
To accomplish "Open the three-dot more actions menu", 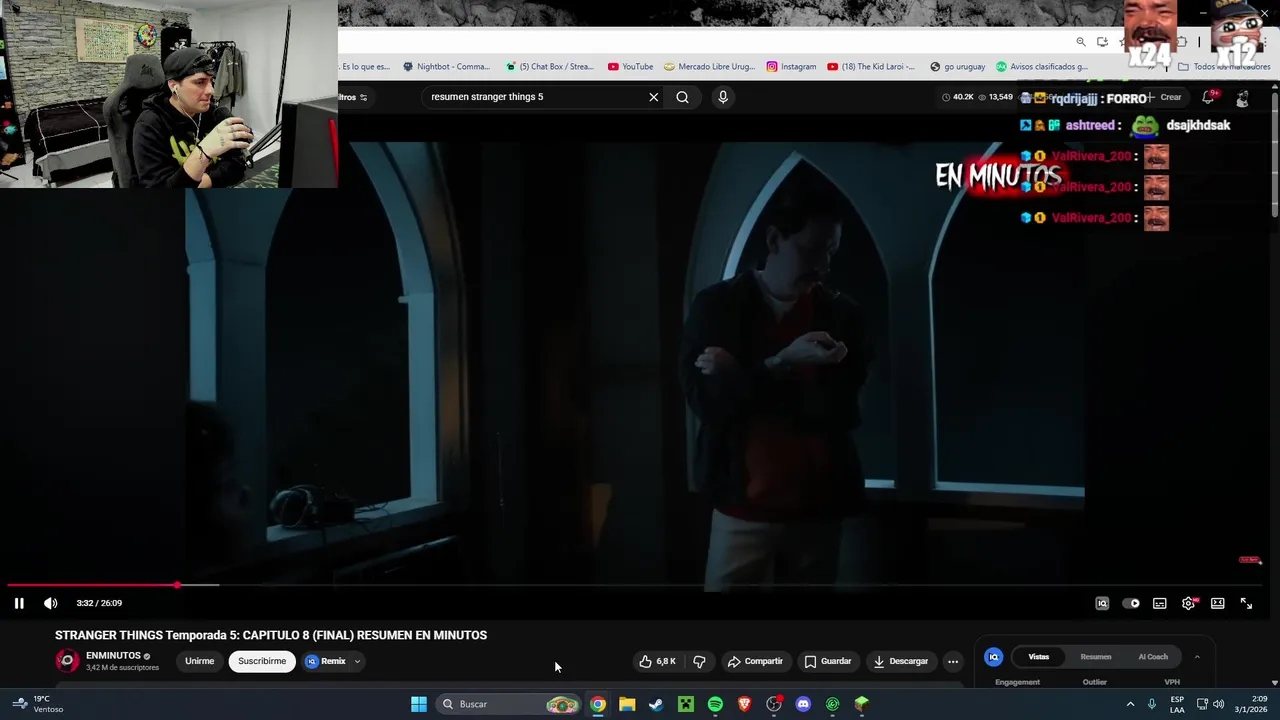I will 953,661.
